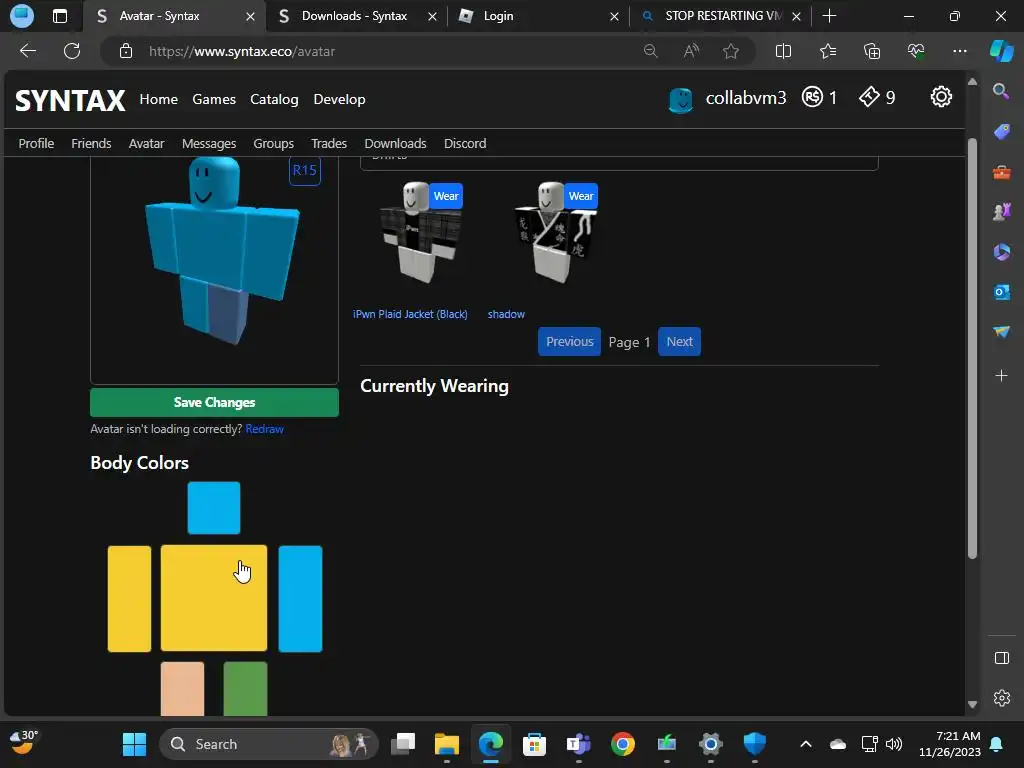The height and width of the screenshot is (768, 1024).
Task: Open a new browser tab
Action: [829, 16]
